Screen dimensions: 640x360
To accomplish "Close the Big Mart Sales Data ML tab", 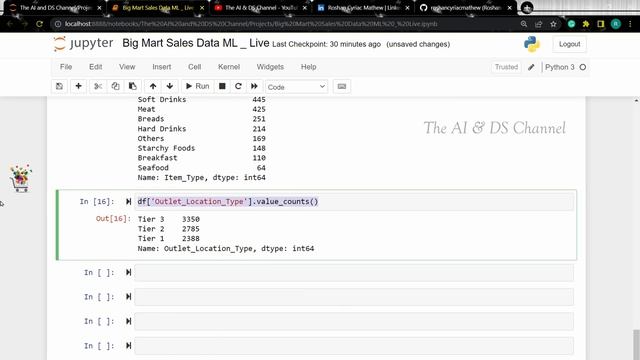I will (202, 8).
